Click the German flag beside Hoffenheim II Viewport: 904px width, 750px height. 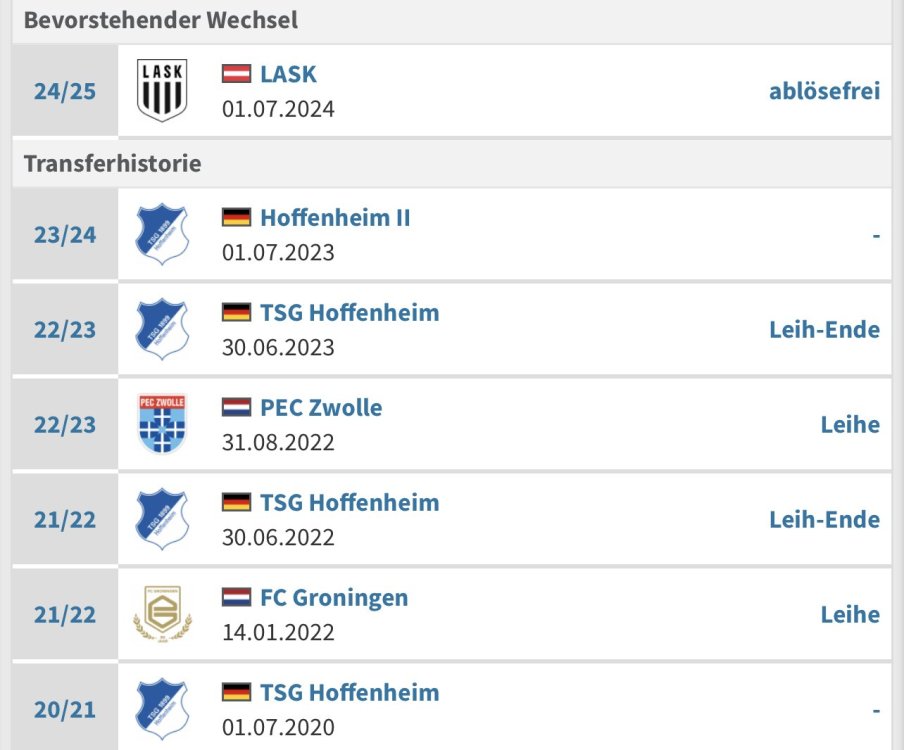236,218
